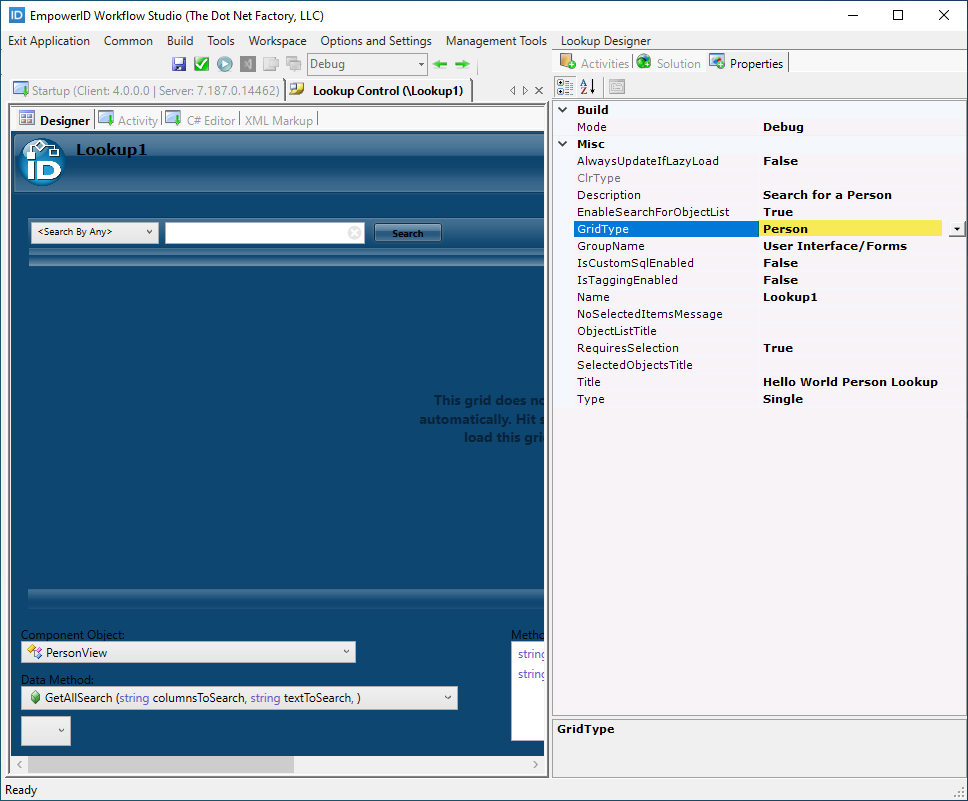Image resolution: width=968 pixels, height=801 pixels.
Task: Collapse the Build property category
Action: tap(563, 110)
